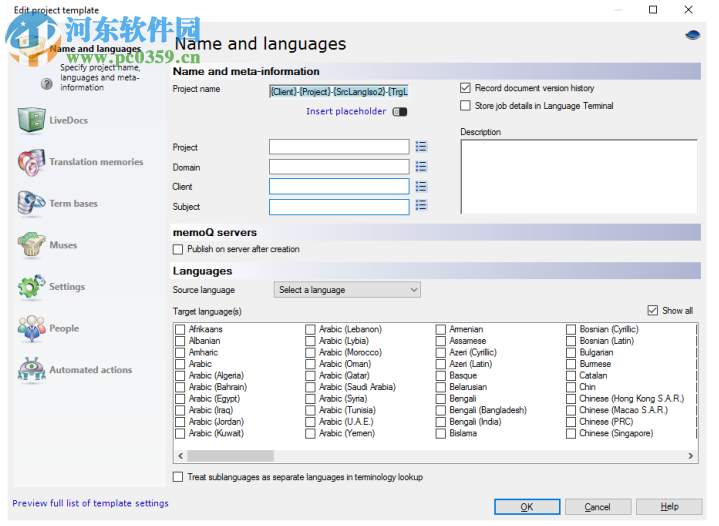Click the Project text field
The image size is (719, 526).
339,147
